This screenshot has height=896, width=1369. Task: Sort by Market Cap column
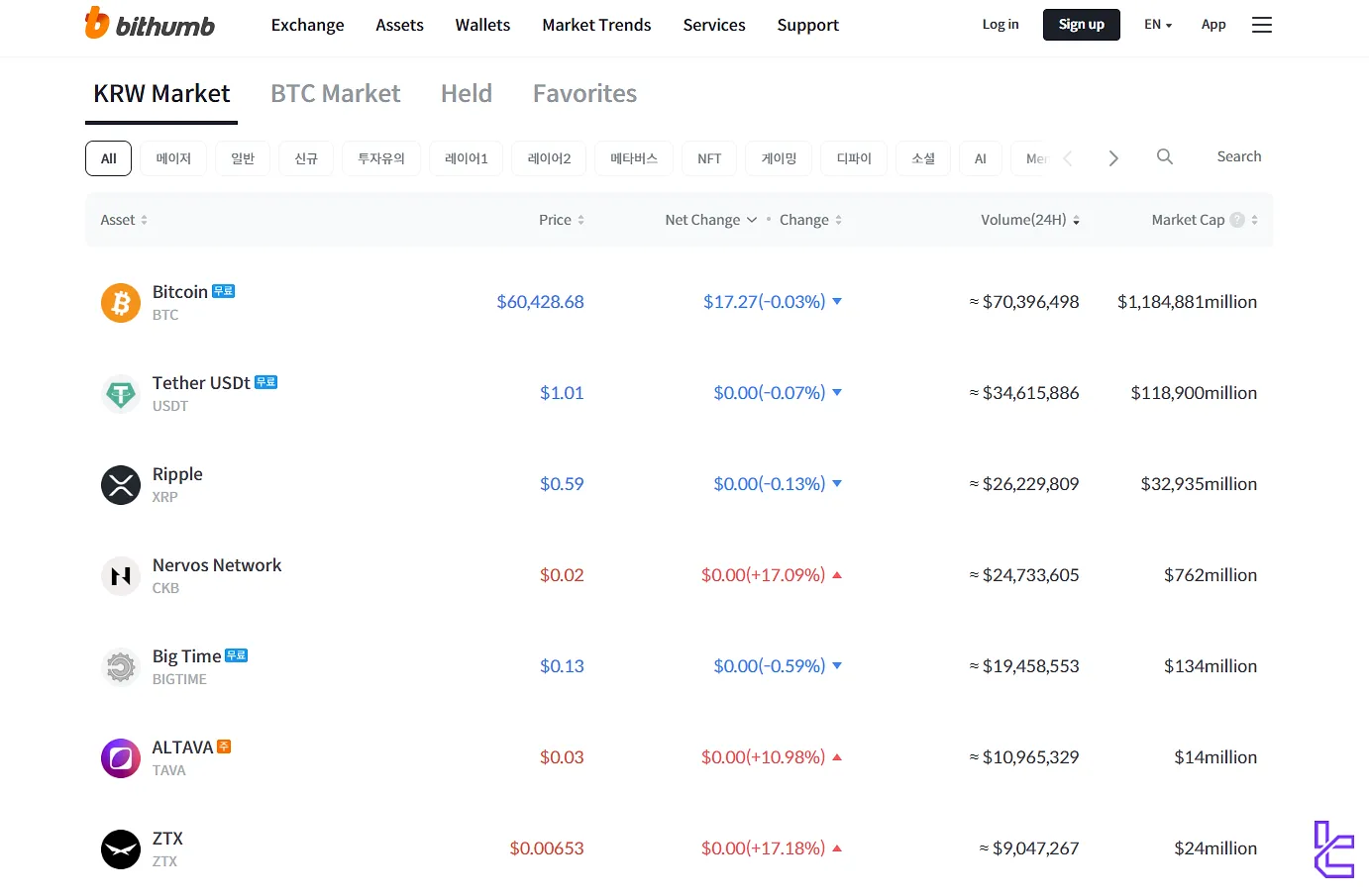[x=1205, y=220]
